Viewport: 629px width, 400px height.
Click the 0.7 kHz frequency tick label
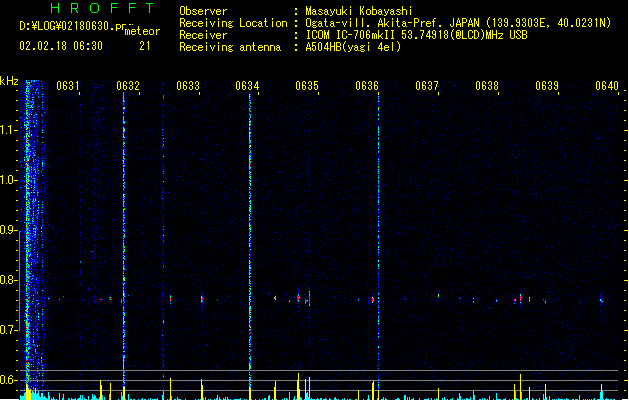(x=8, y=330)
